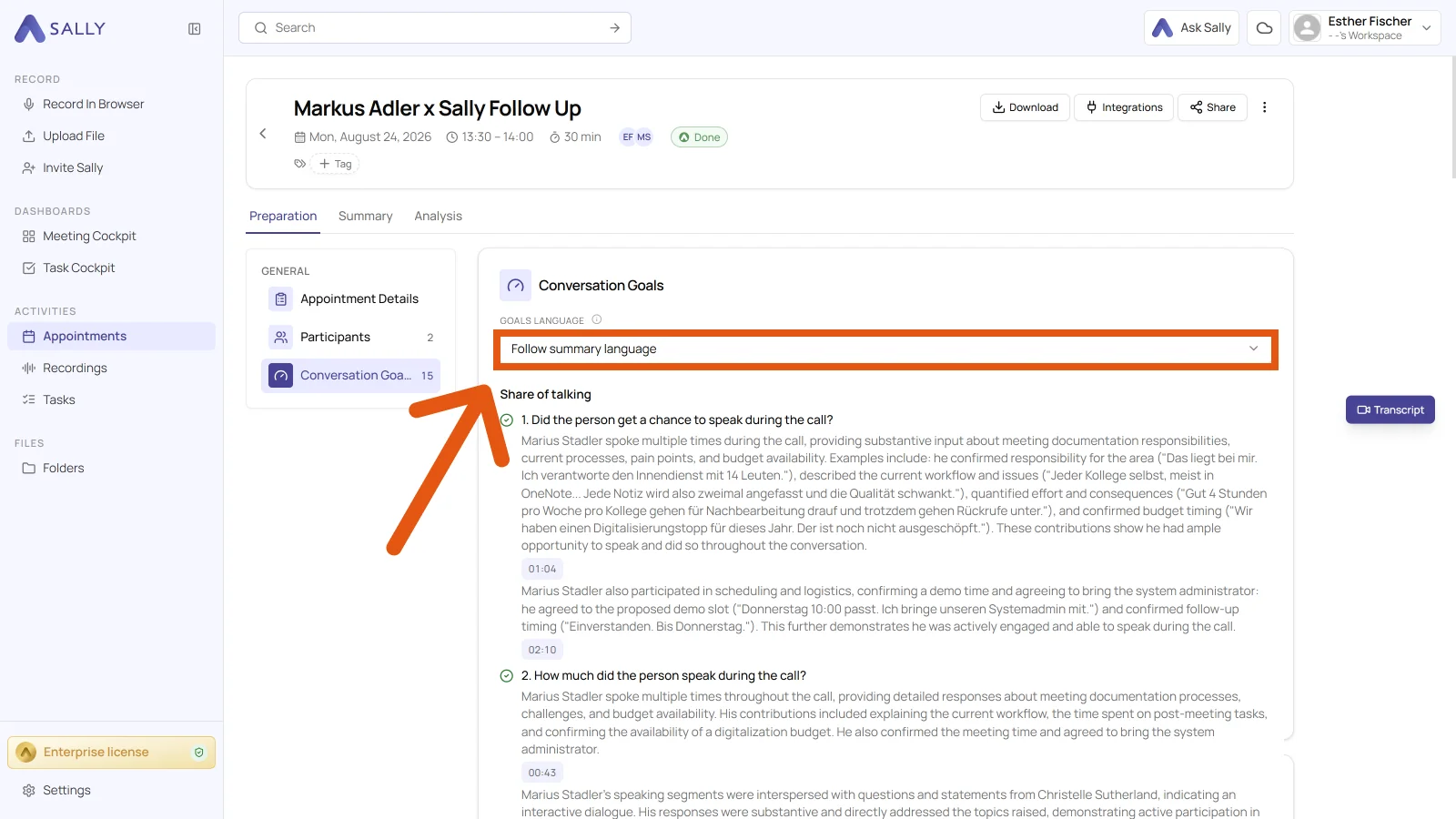Open the Follow summary language dropdown

(885, 349)
